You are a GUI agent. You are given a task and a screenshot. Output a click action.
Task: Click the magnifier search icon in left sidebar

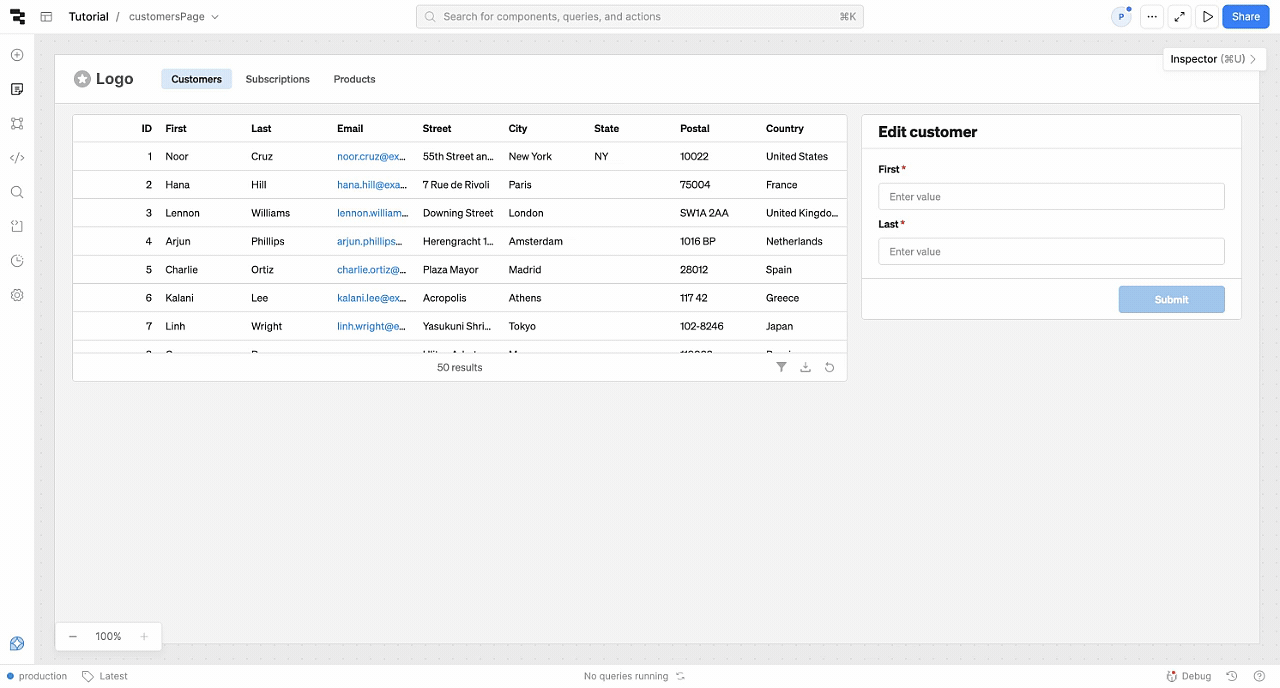click(x=17, y=192)
